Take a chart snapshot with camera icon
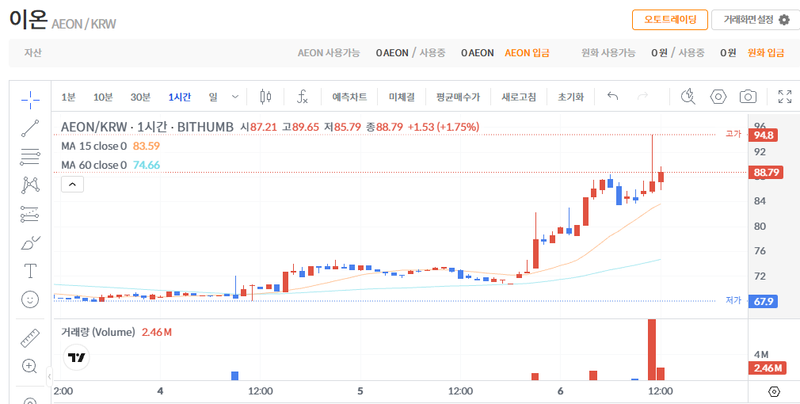This screenshot has height=404, width=800. pos(748,96)
